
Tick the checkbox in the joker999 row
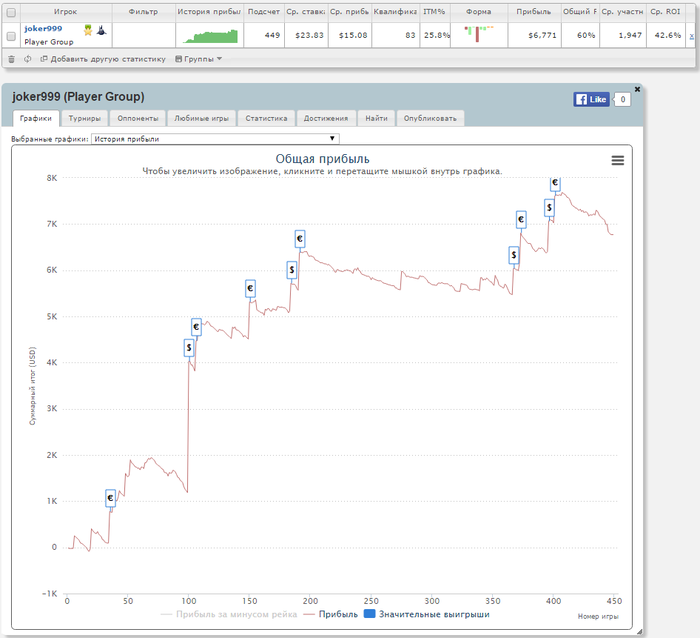[x=11, y=36]
